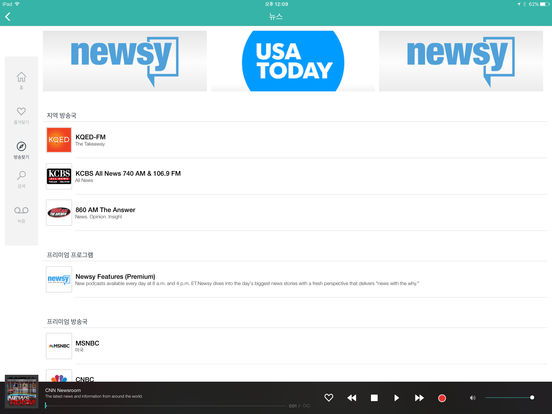Tap the Wi-Fi indicator in the status bar
This screenshot has height=414, width=552.
click(17, 4)
